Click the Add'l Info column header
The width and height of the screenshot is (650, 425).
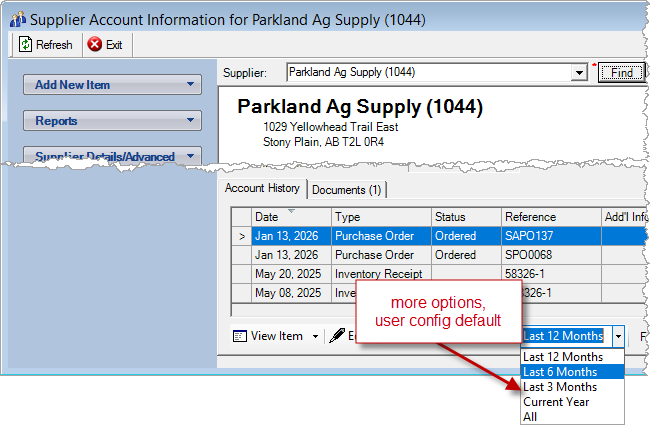tap(625, 217)
